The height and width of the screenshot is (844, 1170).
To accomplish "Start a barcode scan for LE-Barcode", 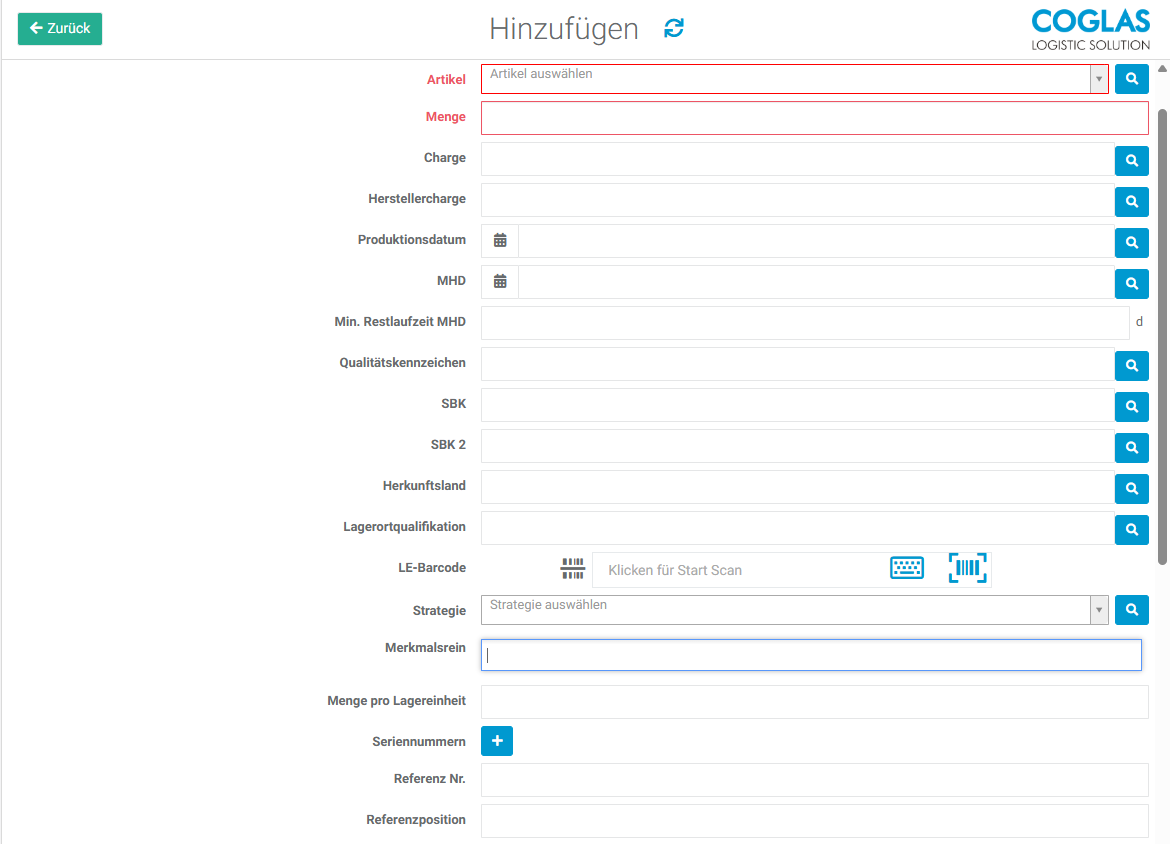I will click(x=967, y=567).
